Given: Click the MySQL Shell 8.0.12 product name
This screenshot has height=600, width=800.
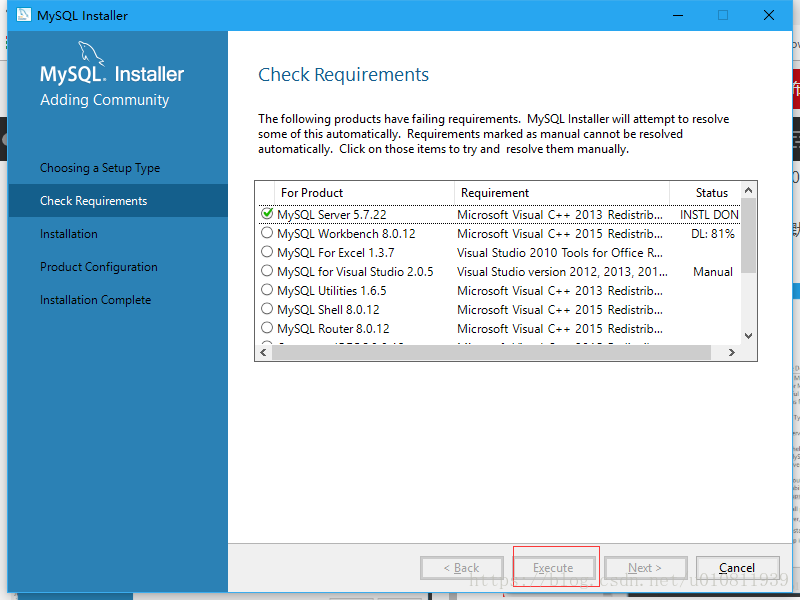Looking at the screenshot, I should [x=328, y=310].
